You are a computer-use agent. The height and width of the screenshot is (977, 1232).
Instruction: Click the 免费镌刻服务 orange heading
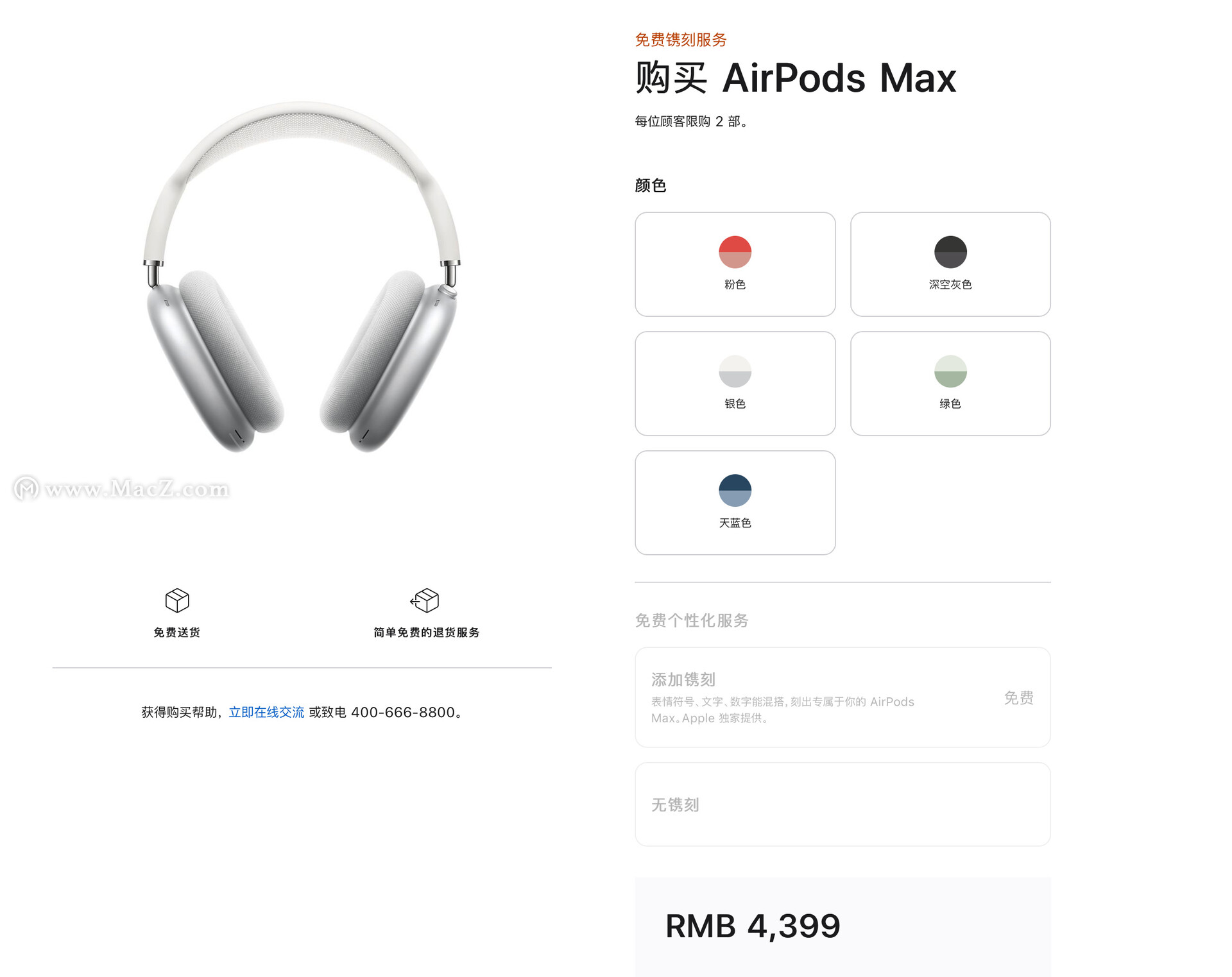click(x=680, y=40)
